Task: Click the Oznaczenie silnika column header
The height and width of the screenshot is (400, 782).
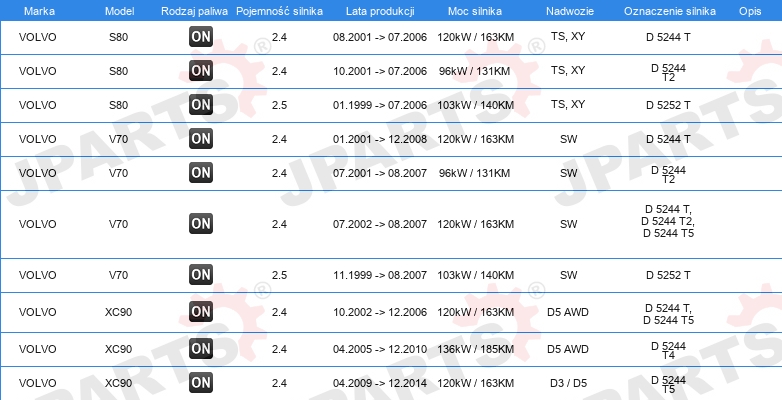Action: [670, 11]
